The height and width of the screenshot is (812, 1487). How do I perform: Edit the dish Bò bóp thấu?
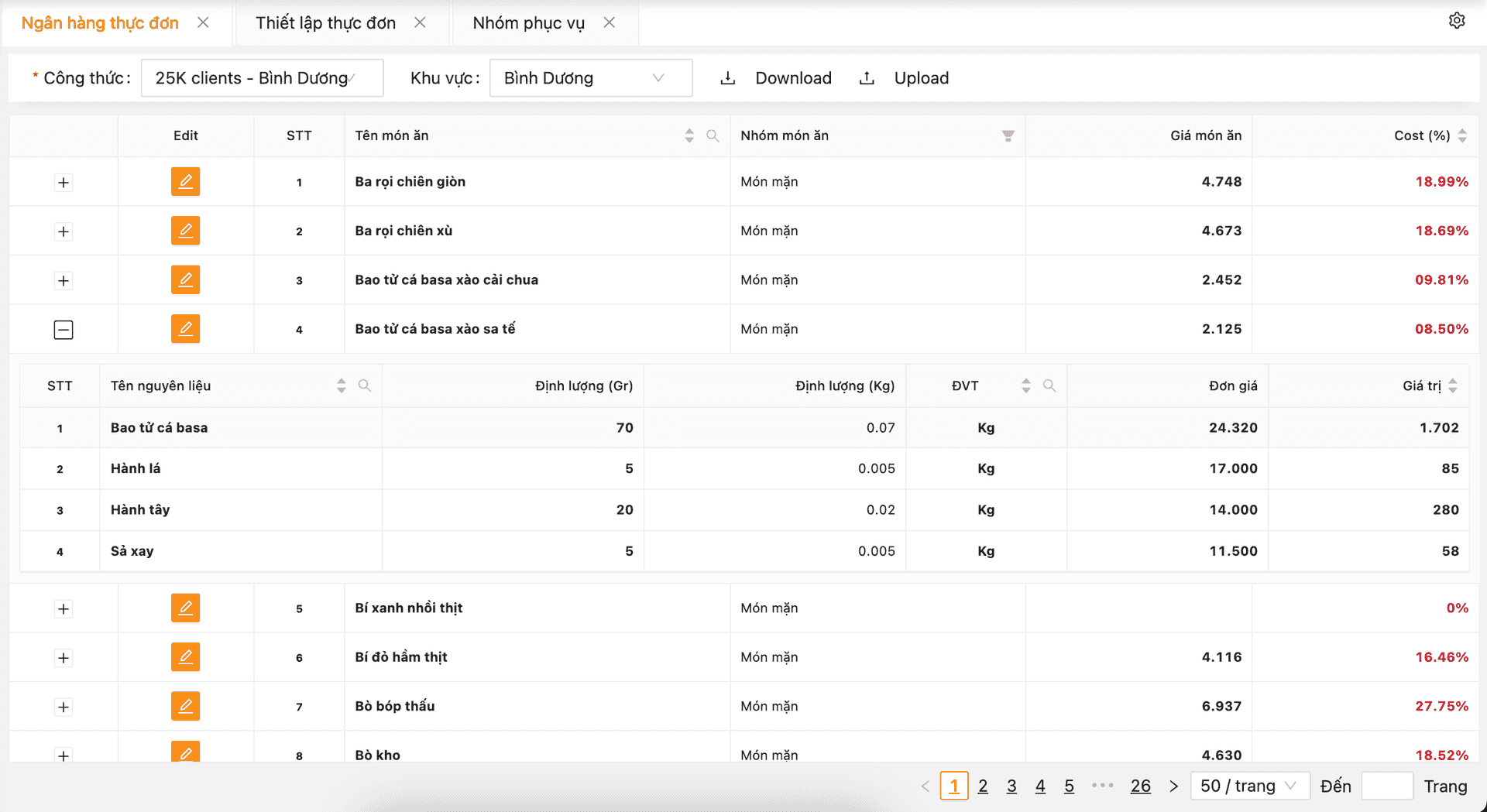[x=185, y=706]
